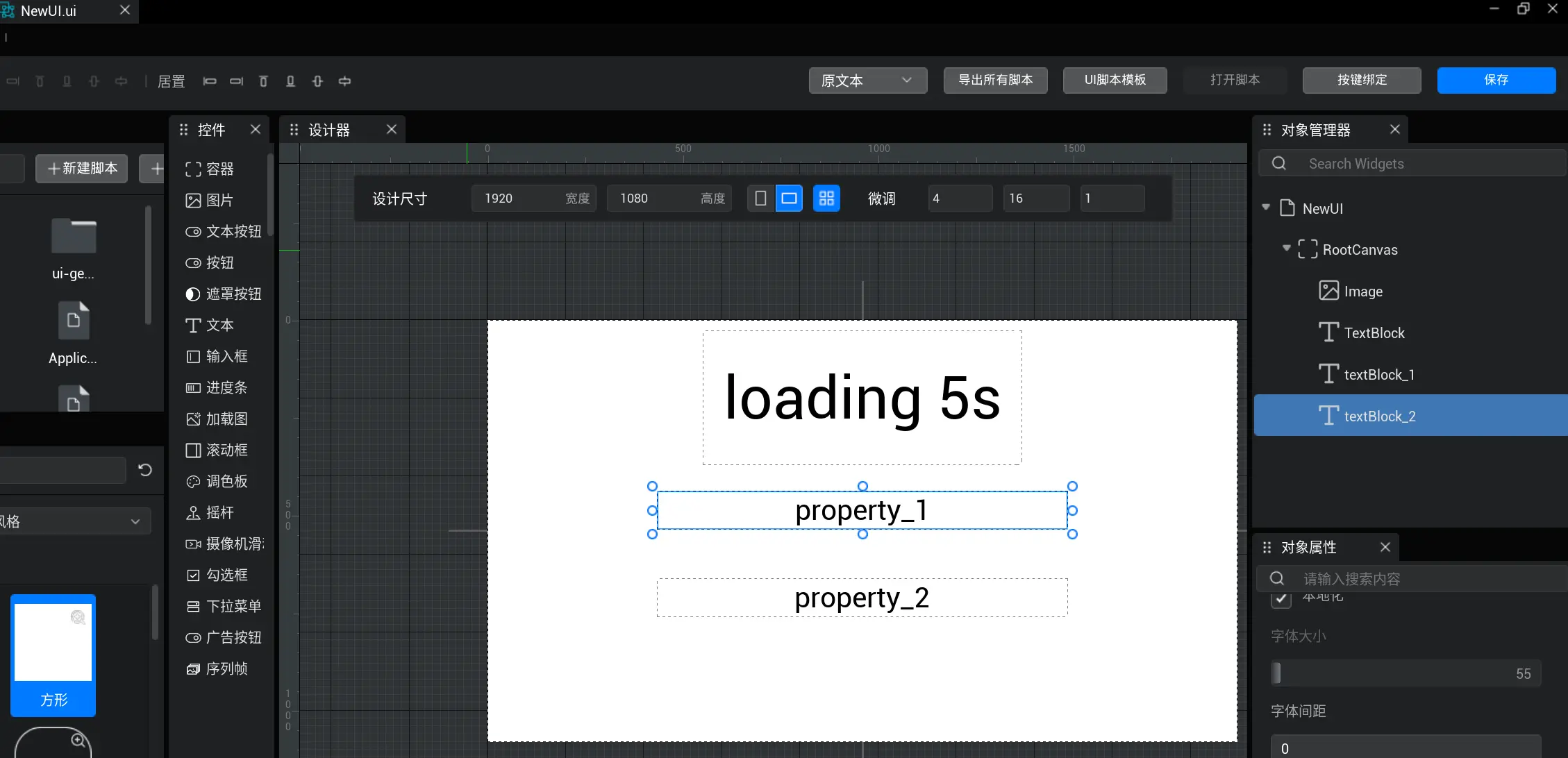Select landscape orientation icon in design size bar

coord(789,199)
